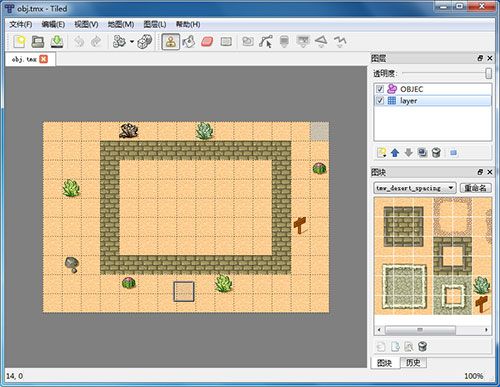The height and width of the screenshot is (387, 500).
Task: Close the 图层 layers panel
Action: click(490, 58)
